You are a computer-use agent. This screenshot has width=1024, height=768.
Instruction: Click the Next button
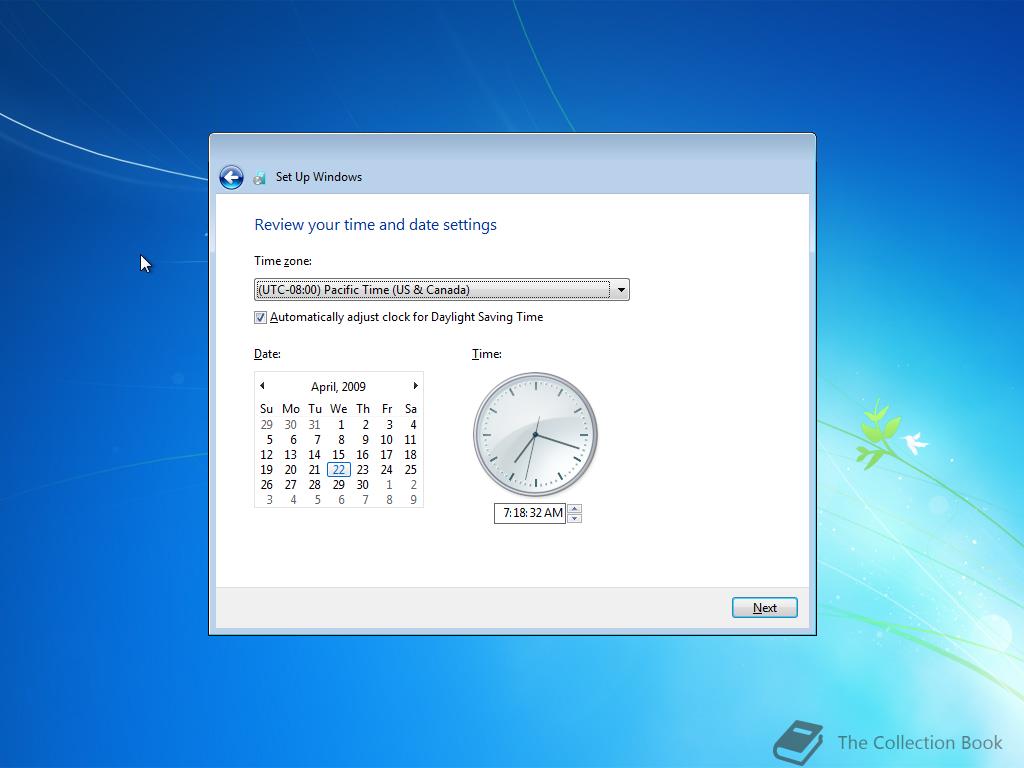[x=765, y=608]
